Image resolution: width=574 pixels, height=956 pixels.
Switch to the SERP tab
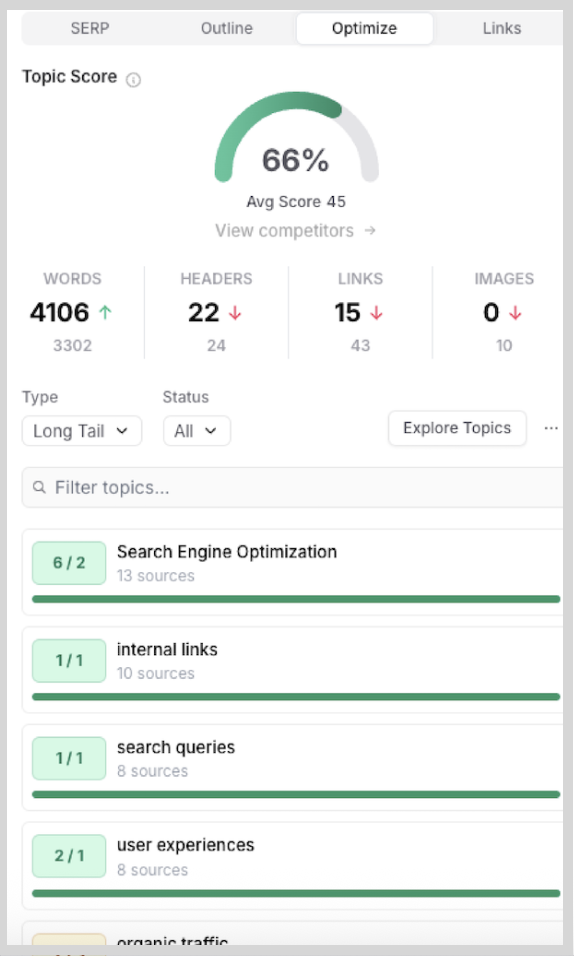tap(90, 28)
